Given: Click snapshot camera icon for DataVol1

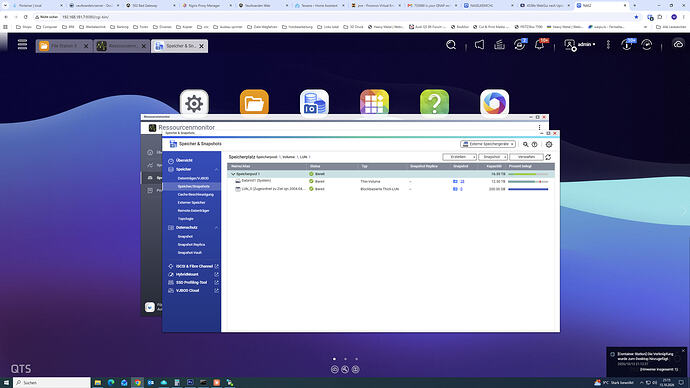Looking at the screenshot, I should [455, 181].
